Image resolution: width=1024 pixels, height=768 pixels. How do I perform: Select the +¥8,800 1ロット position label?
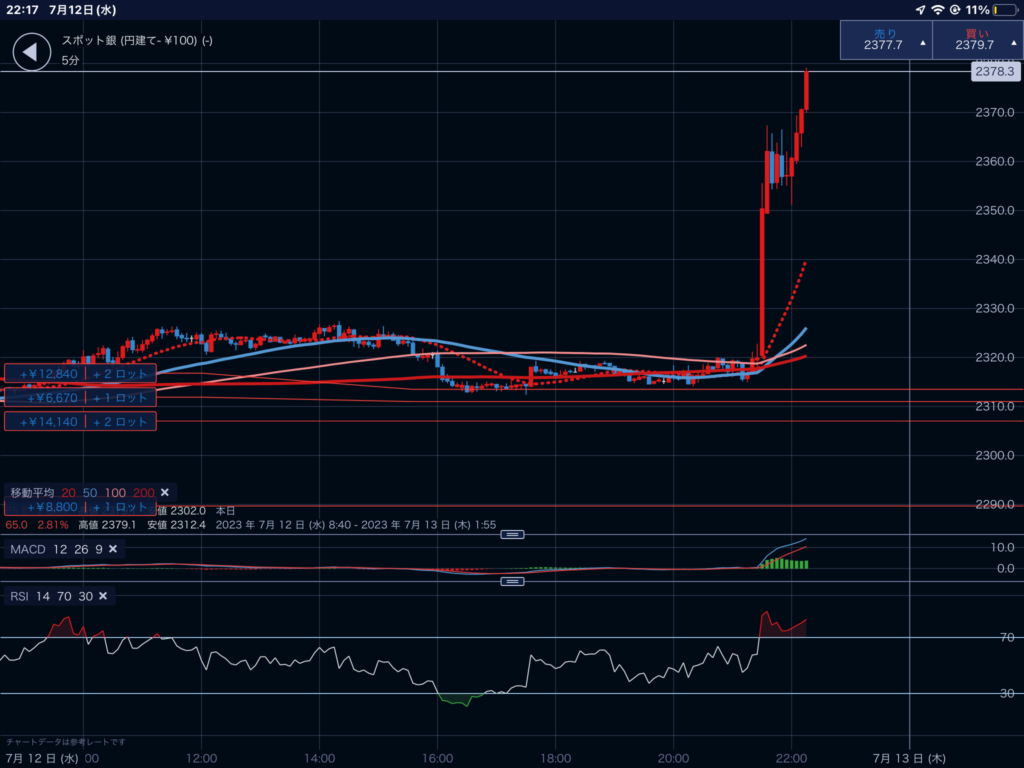coord(80,507)
